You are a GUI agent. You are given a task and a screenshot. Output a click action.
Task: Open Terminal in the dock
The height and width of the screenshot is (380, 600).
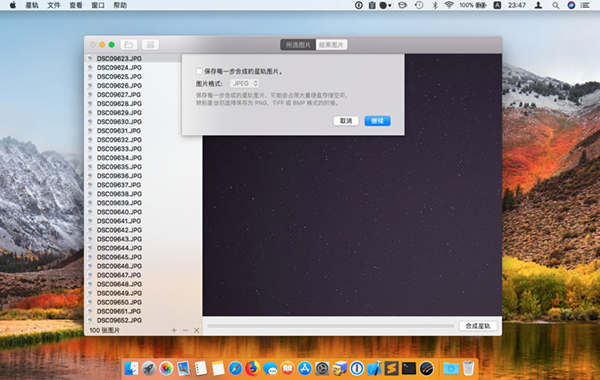[x=409, y=369]
